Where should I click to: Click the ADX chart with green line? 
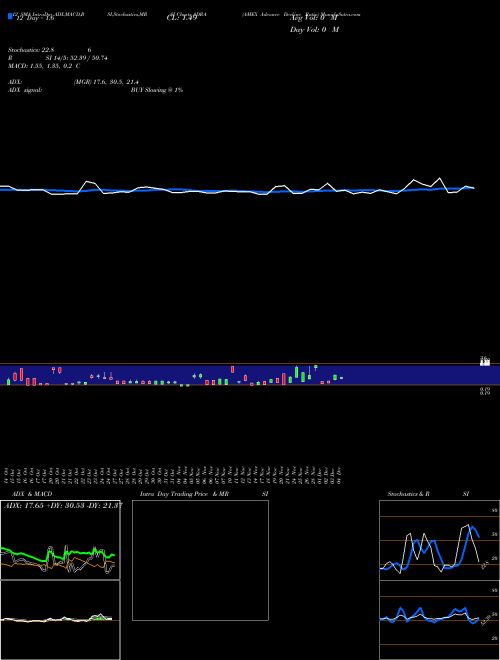tap(60, 540)
